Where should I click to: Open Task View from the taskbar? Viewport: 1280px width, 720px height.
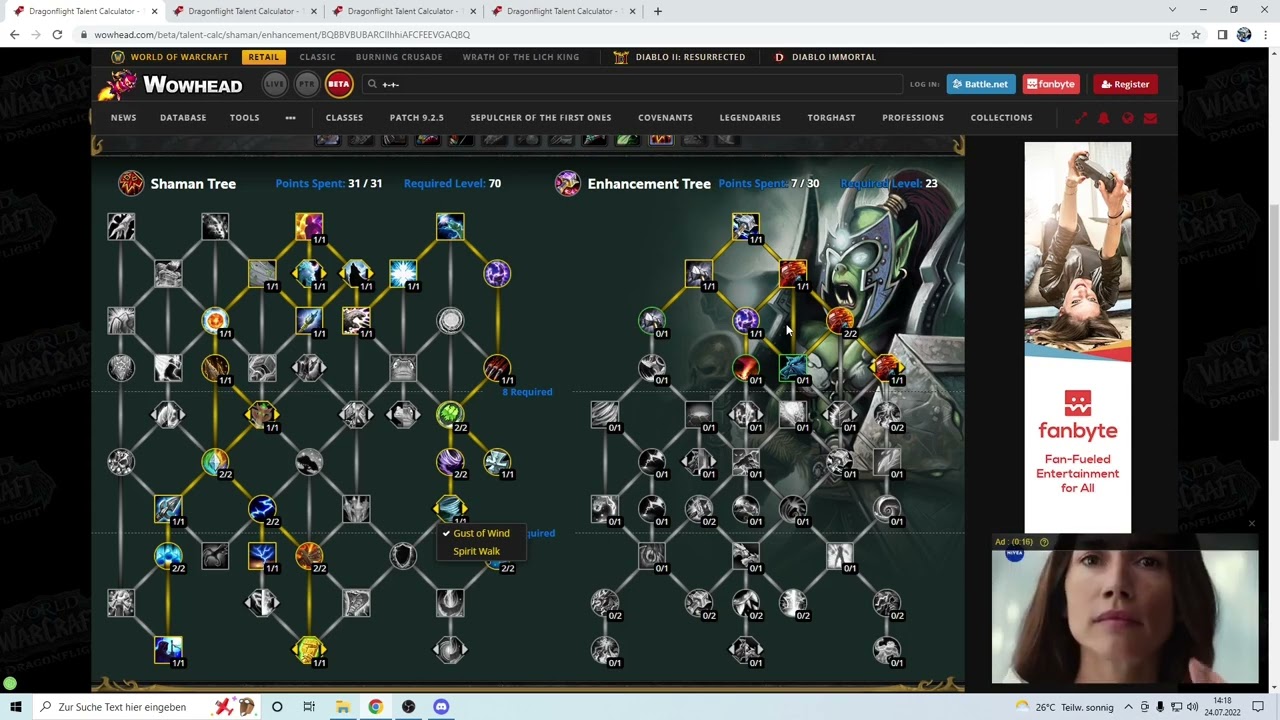(309, 707)
